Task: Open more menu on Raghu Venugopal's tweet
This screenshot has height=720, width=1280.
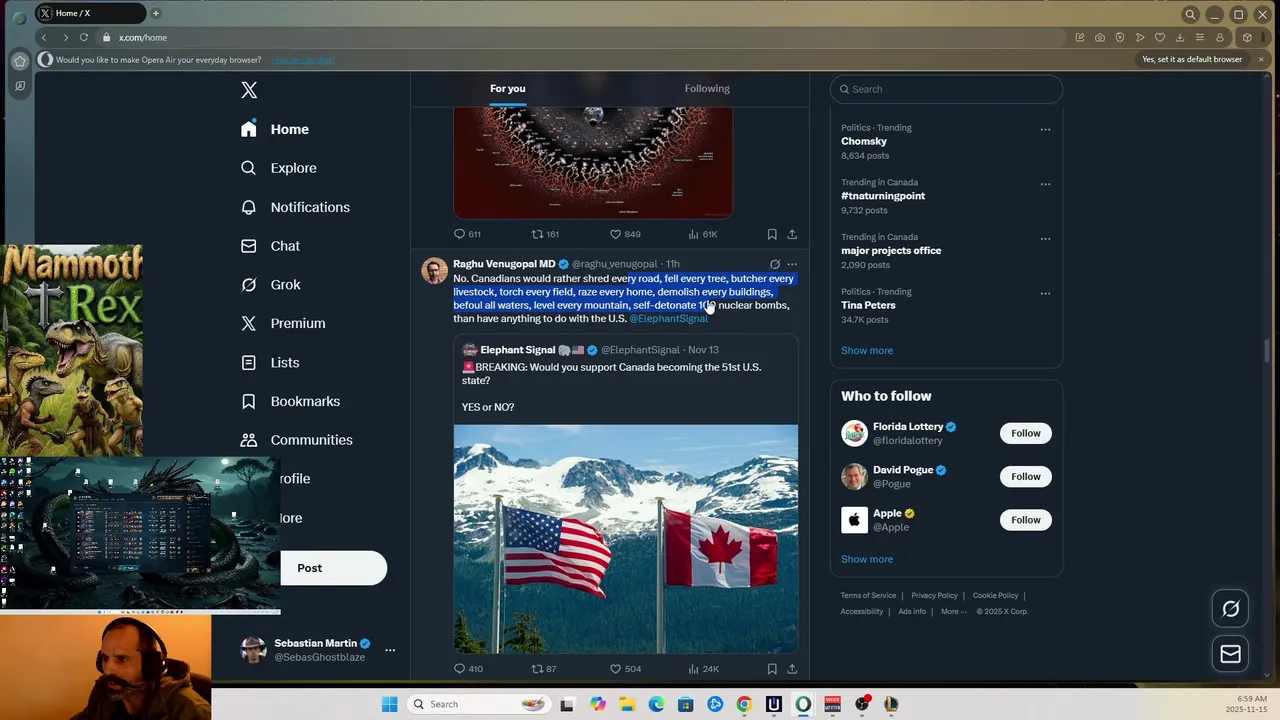Action: [792, 264]
